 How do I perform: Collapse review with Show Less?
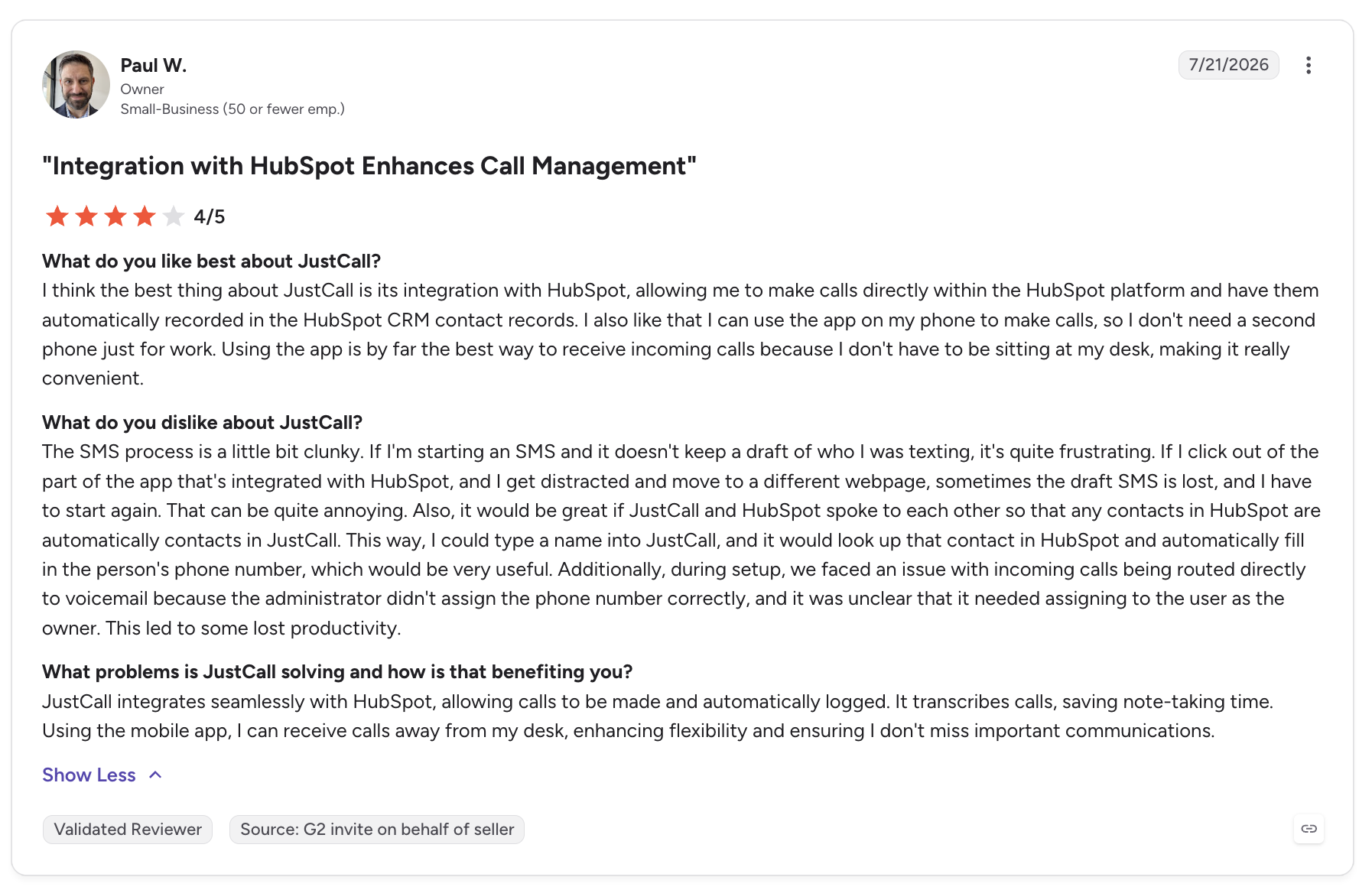(x=89, y=775)
